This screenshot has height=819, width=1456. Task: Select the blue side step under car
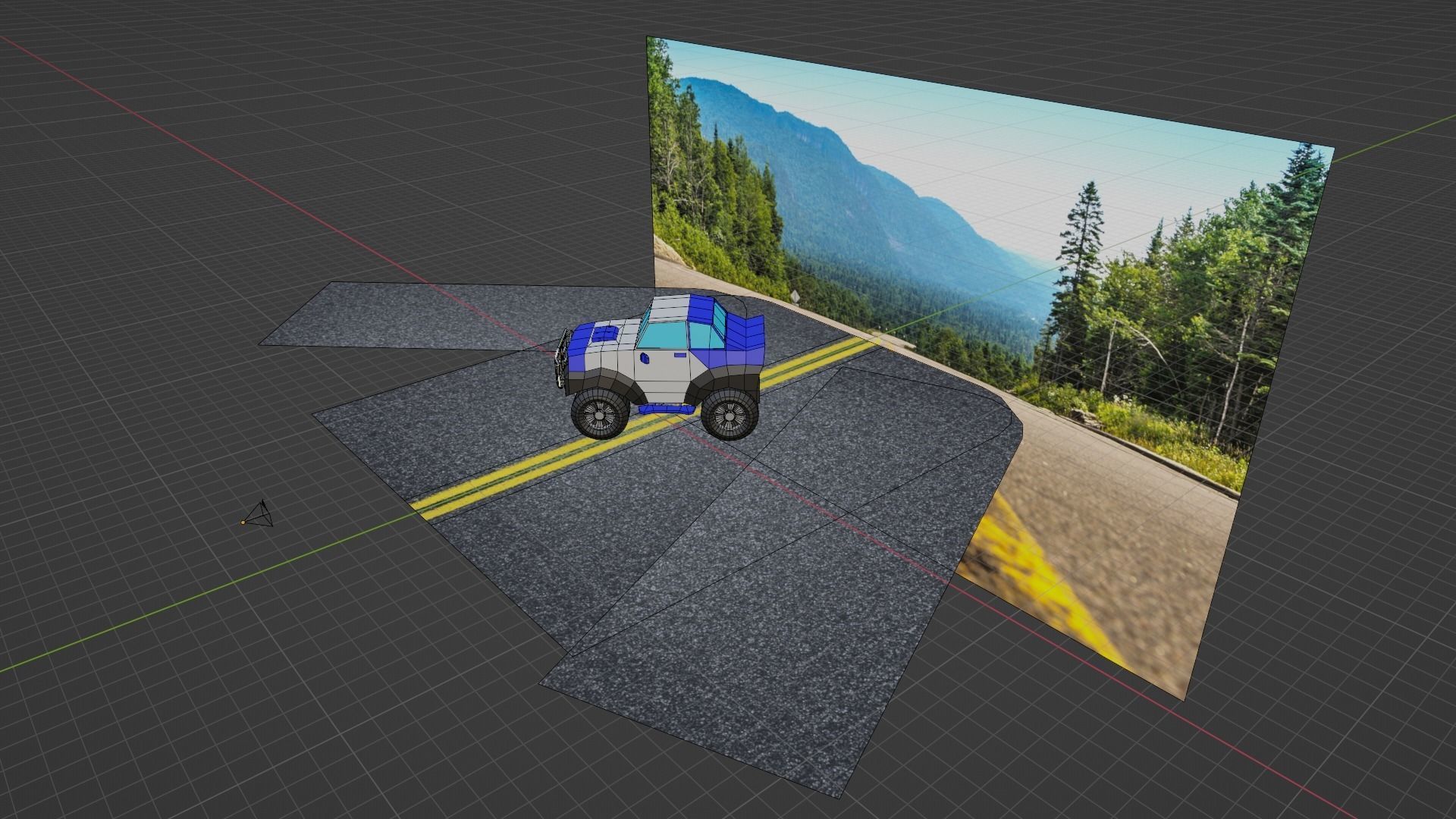click(x=665, y=409)
